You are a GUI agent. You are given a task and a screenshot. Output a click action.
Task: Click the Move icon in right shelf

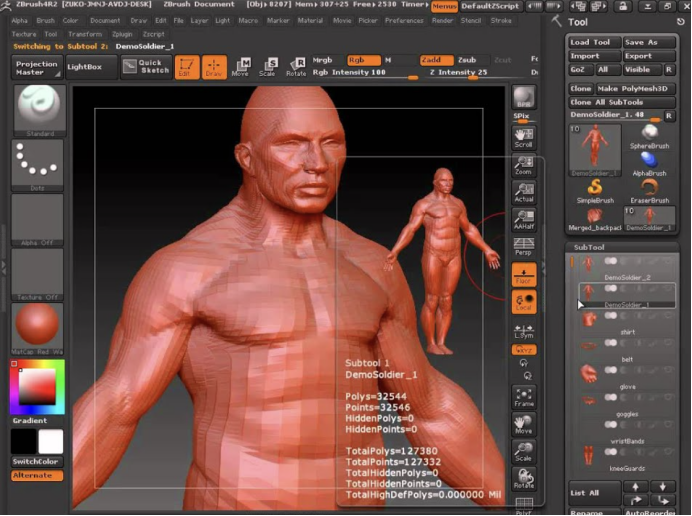point(524,424)
